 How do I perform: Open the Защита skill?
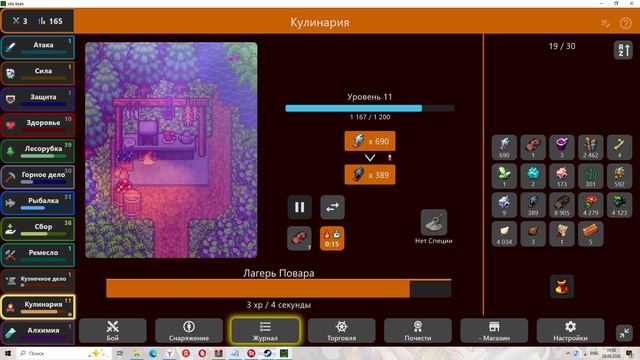[x=38, y=99]
